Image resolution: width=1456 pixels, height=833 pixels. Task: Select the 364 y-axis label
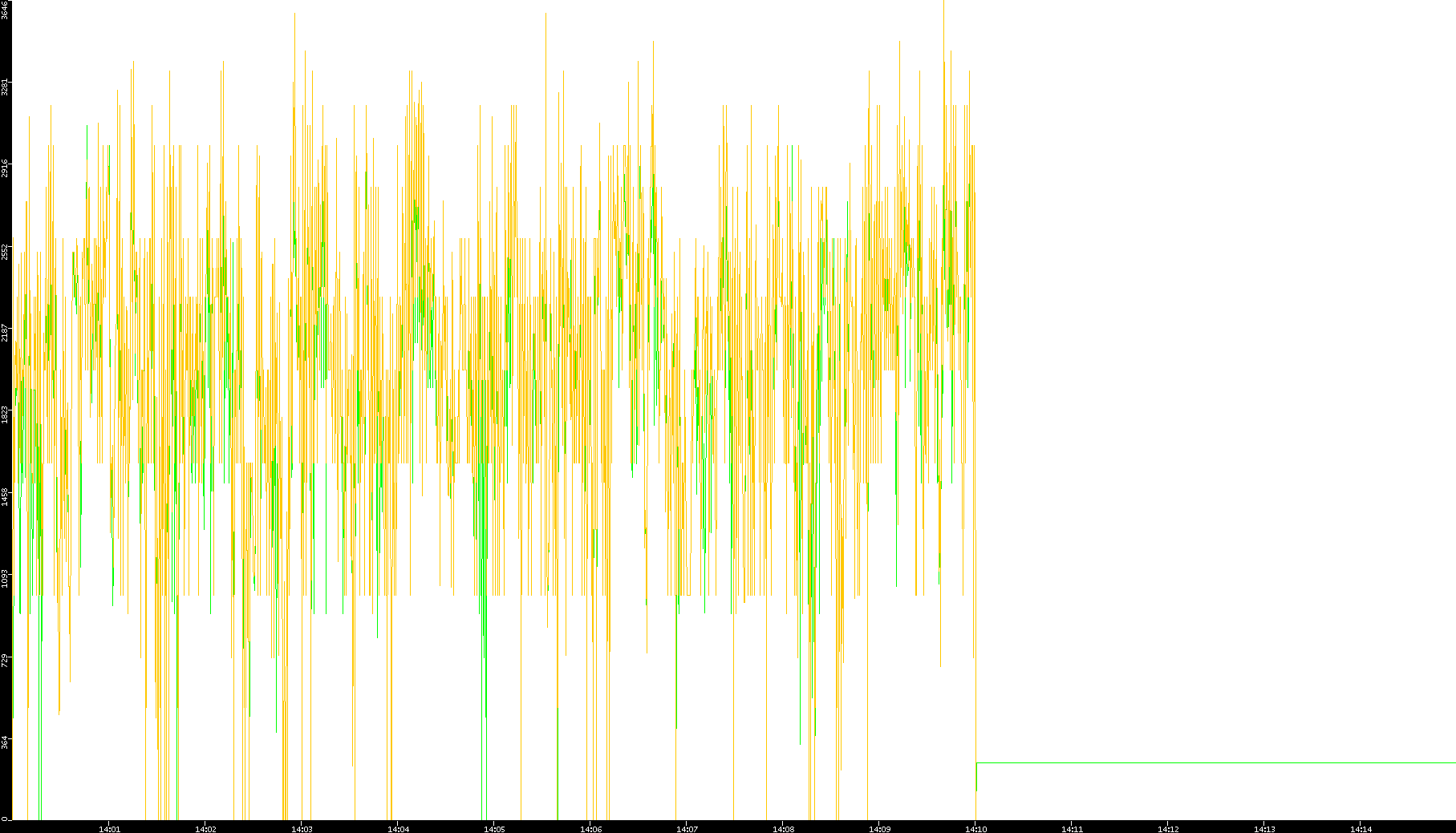pyautogui.click(x=5, y=742)
